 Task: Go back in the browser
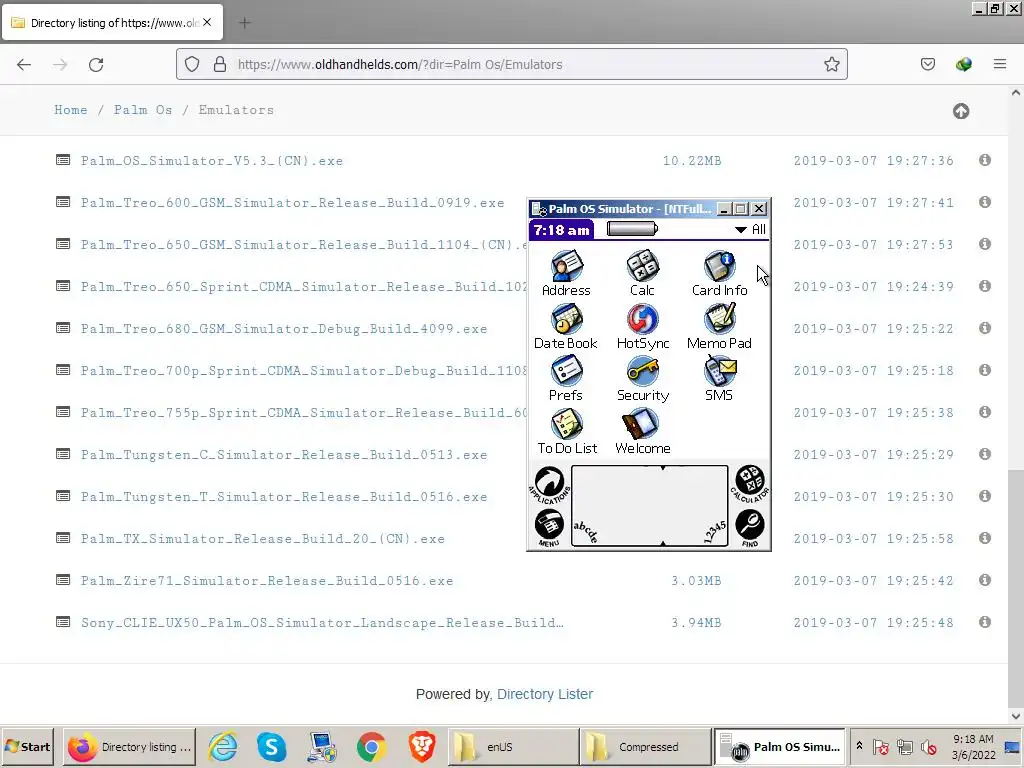click(x=24, y=65)
